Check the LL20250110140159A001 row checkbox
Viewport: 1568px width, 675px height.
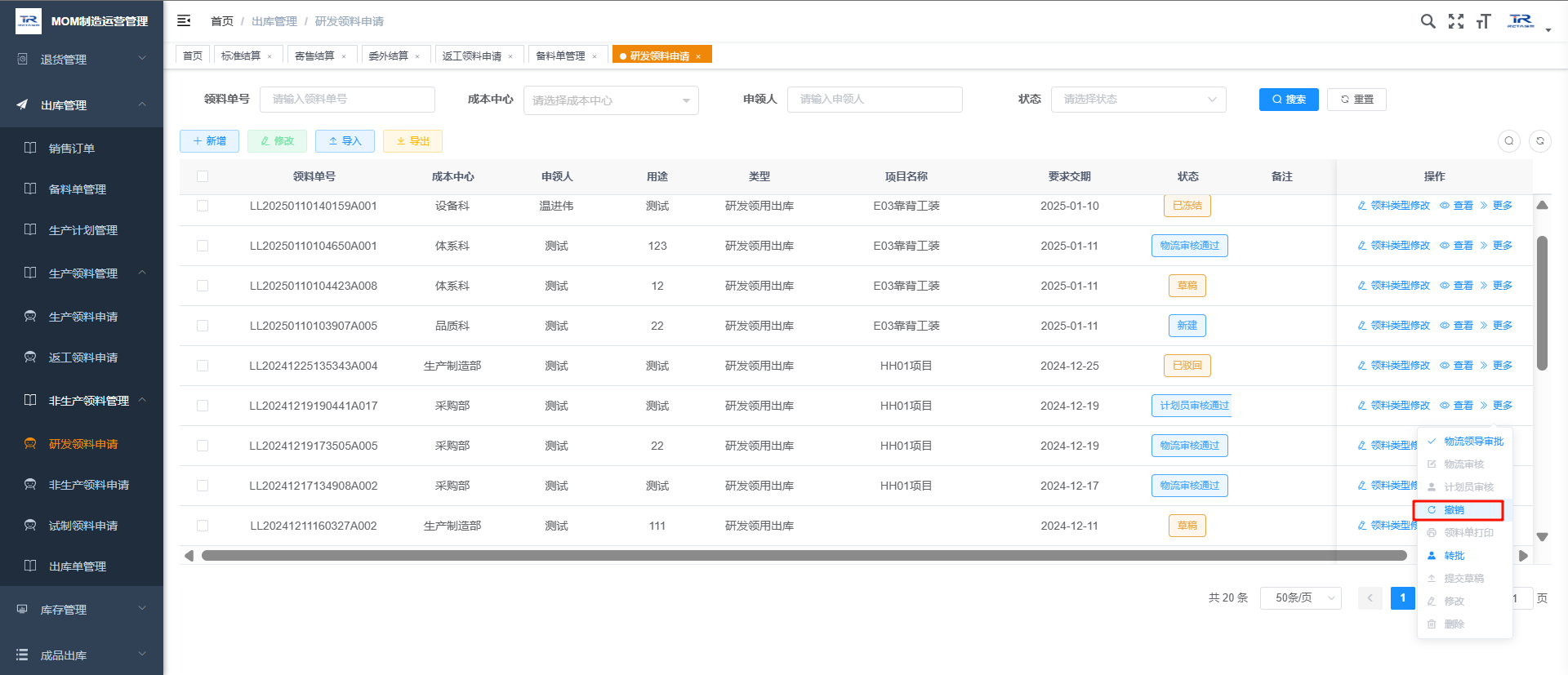203,206
